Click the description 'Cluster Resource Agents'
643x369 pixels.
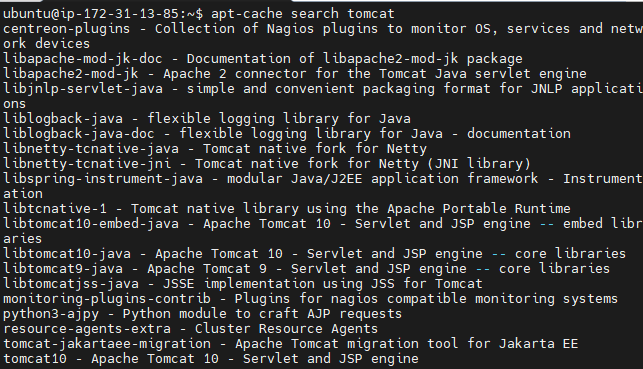(286, 329)
